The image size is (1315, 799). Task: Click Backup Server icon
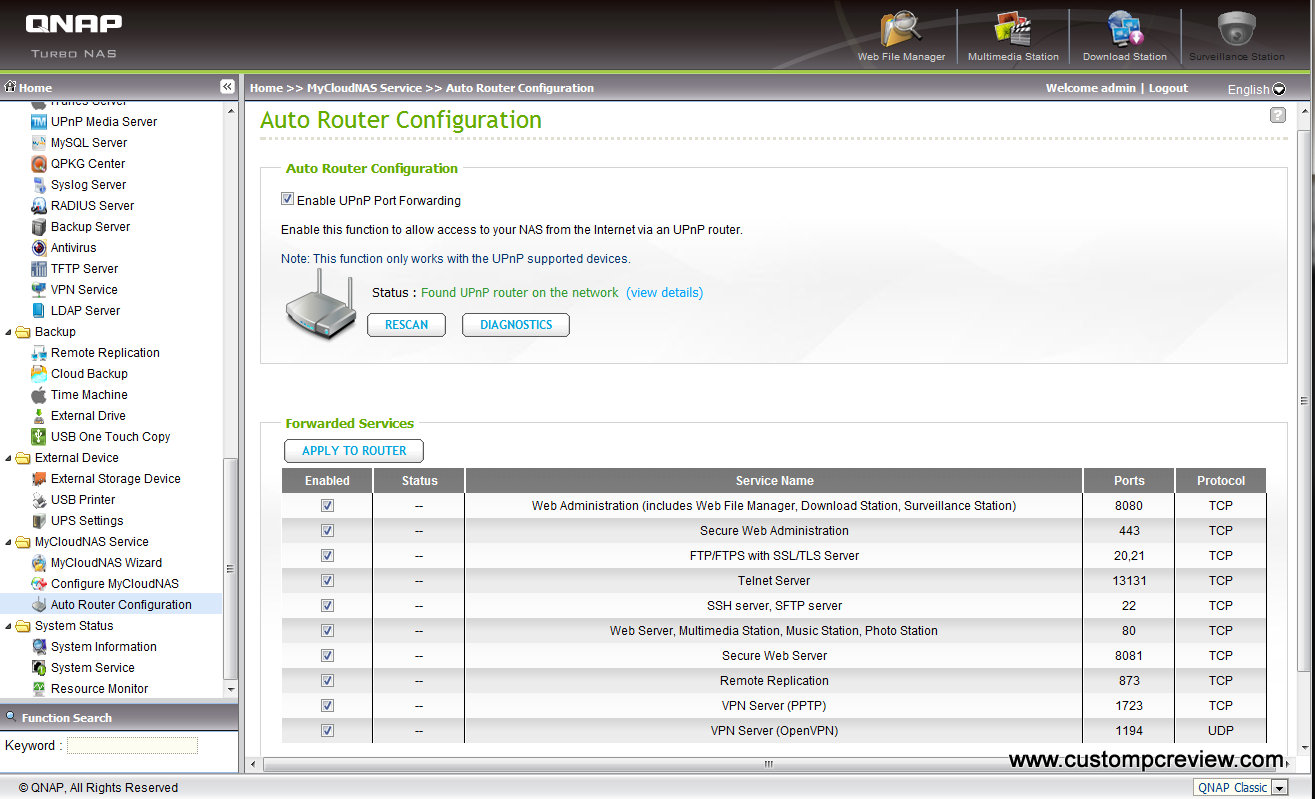[x=39, y=226]
